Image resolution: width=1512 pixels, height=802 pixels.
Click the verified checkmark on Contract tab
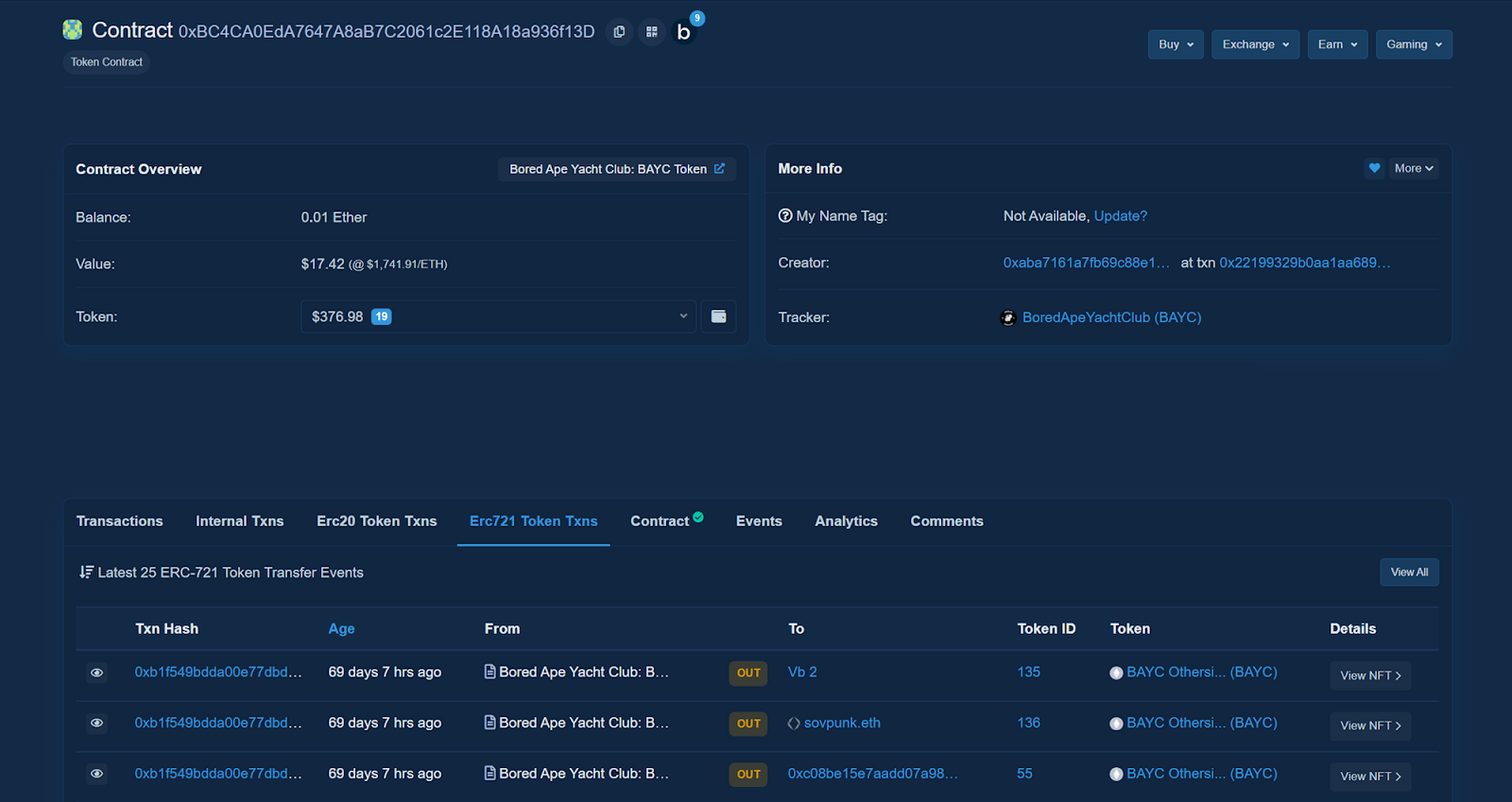pos(698,517)
